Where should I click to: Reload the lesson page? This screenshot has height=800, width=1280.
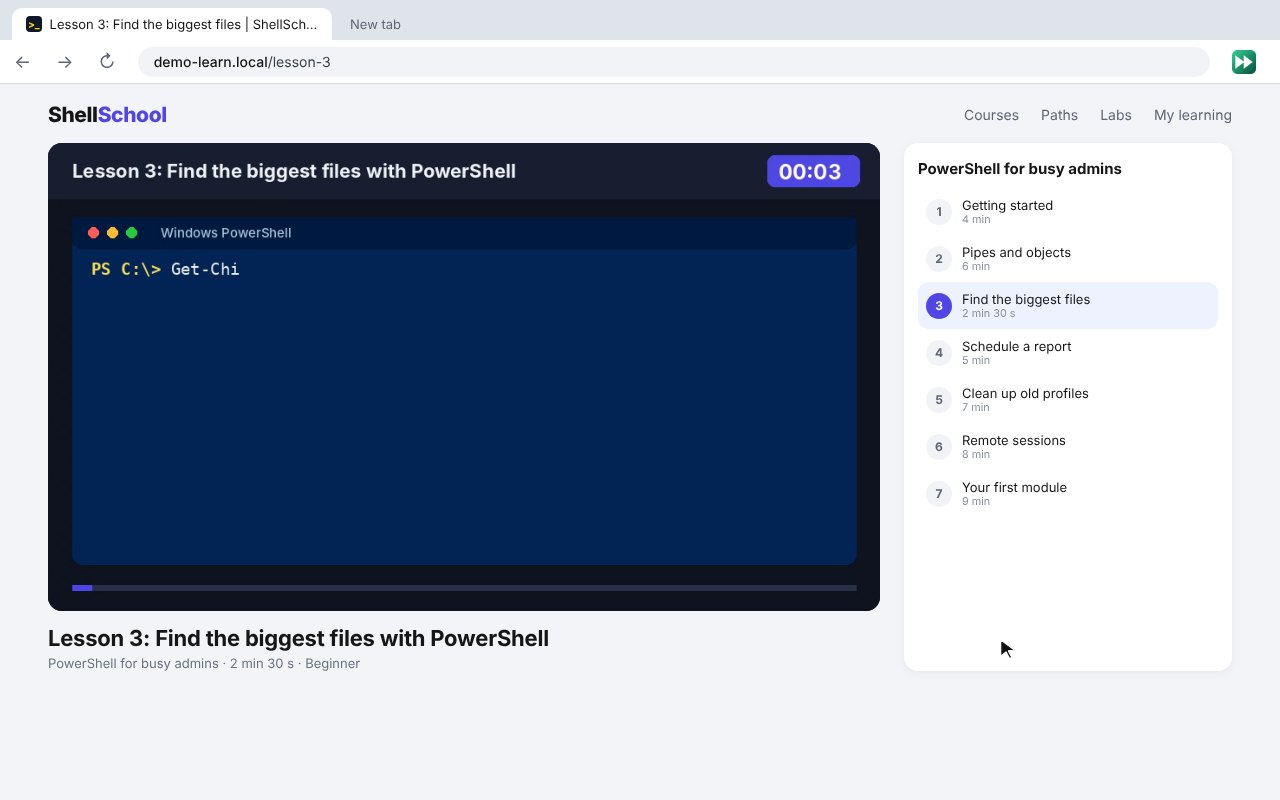[107, 62]
